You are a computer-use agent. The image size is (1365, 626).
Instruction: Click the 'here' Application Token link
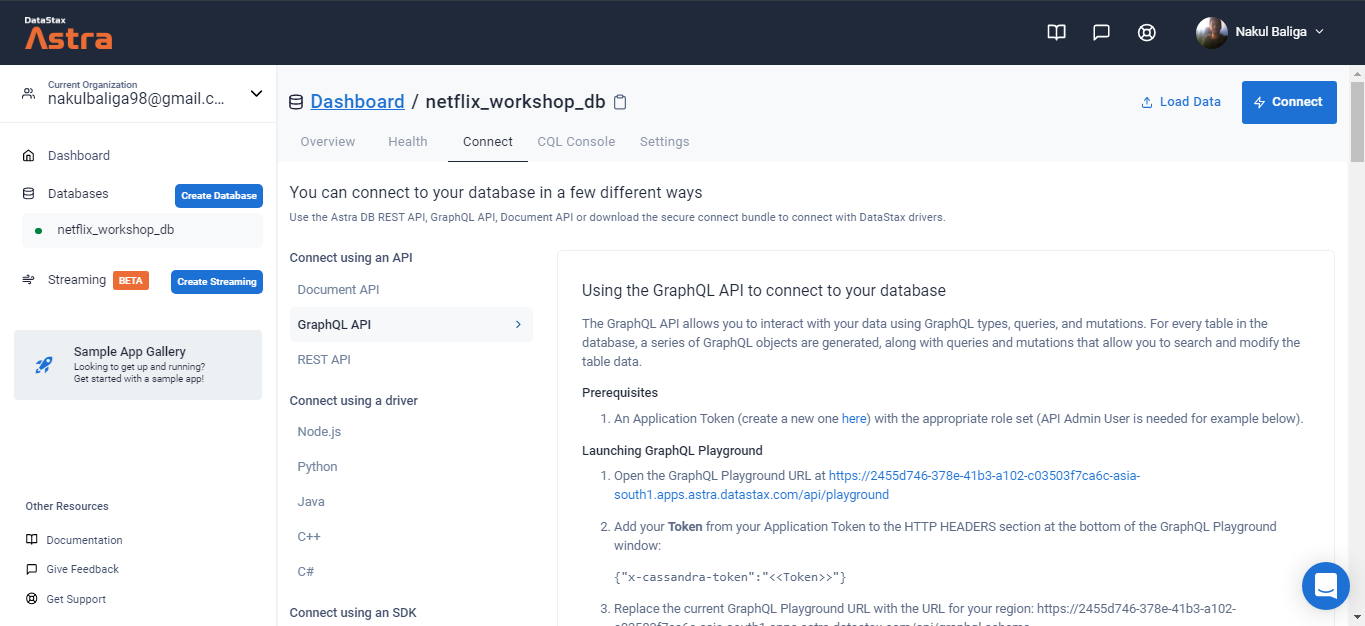(854, 418)
